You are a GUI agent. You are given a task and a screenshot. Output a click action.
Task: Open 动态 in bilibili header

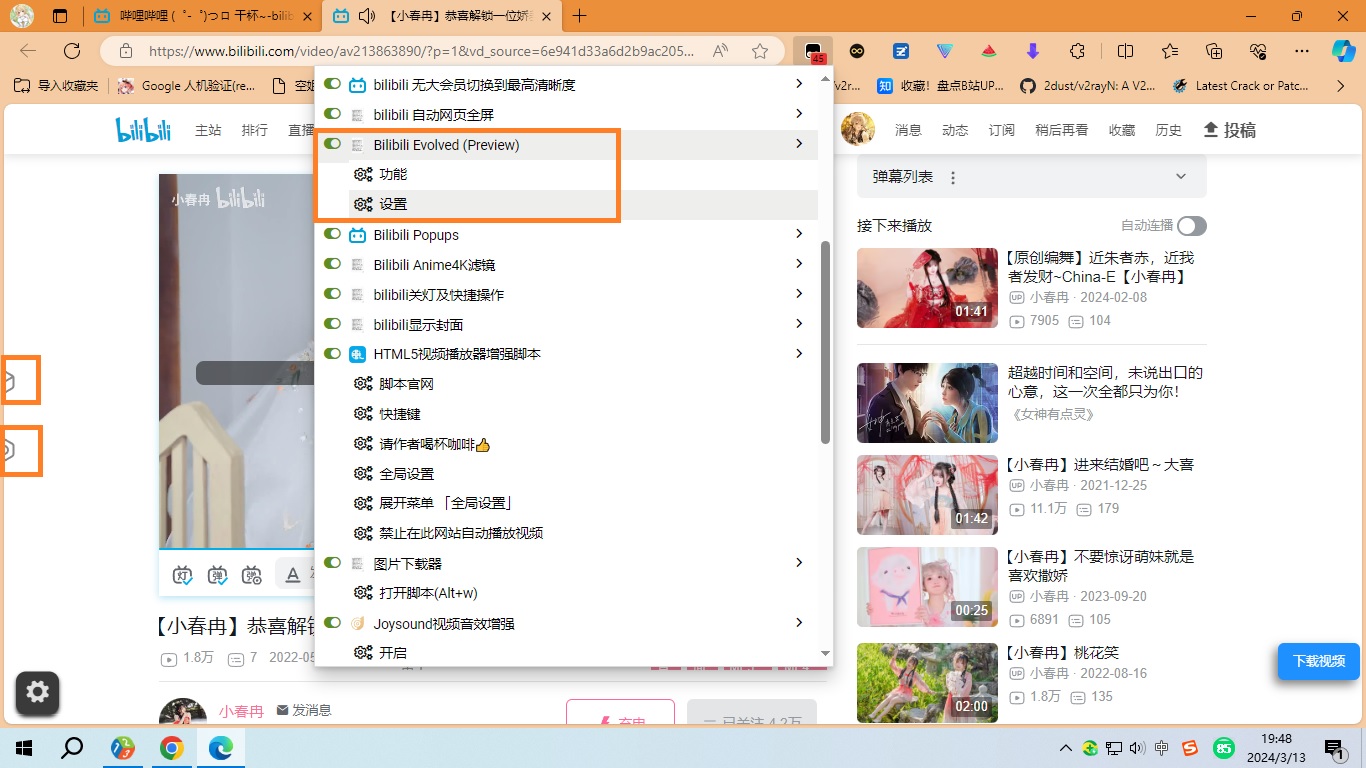coord(955,130)
